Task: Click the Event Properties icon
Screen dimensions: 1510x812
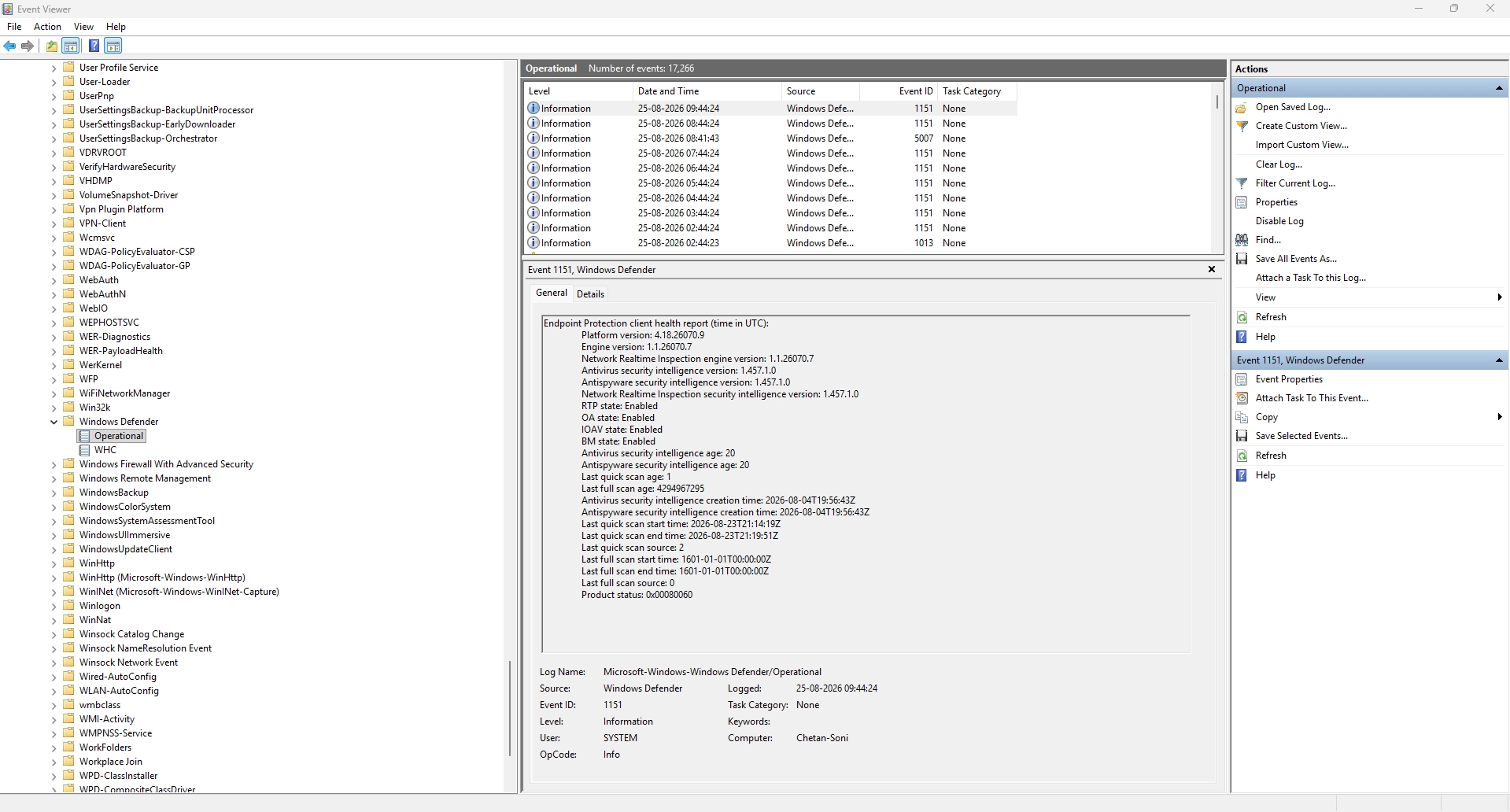Action: (x=1242, y=379)
